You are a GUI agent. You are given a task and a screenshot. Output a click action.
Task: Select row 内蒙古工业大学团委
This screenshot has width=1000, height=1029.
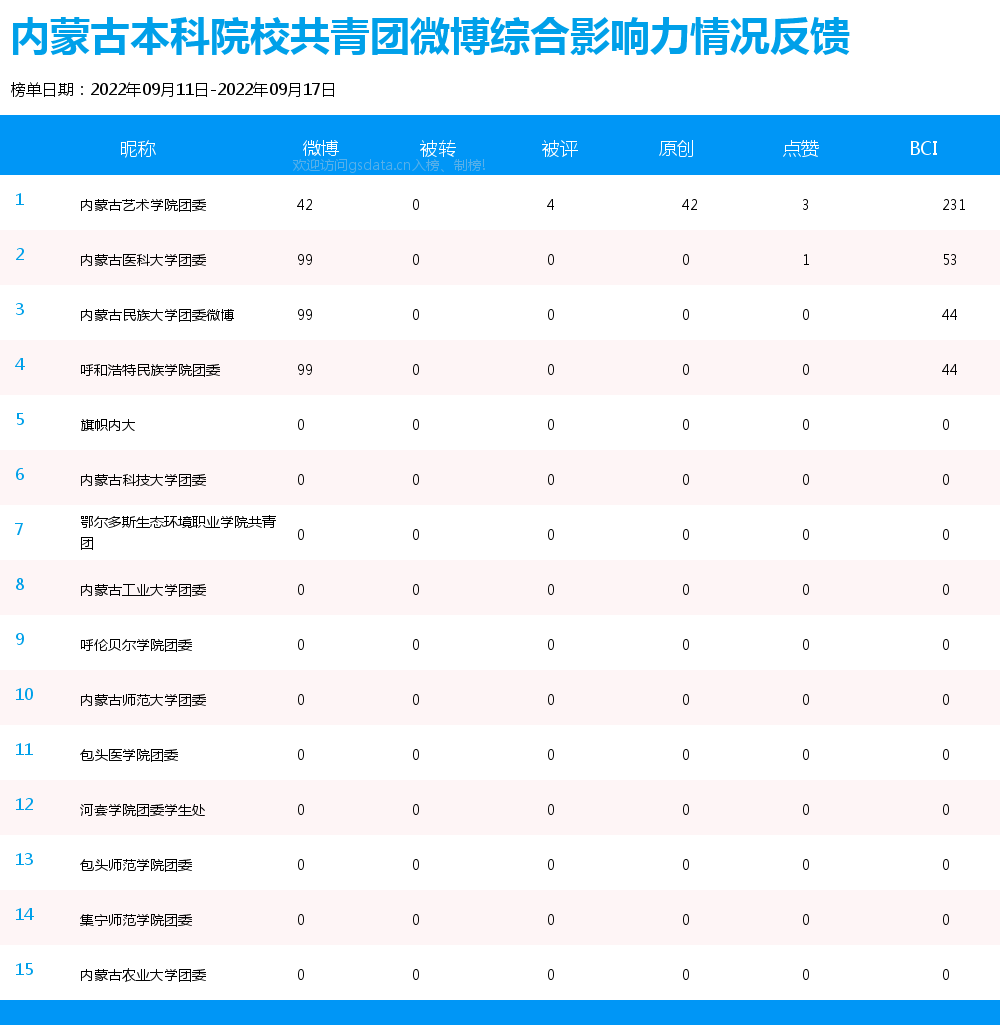[x=500, y=588]
